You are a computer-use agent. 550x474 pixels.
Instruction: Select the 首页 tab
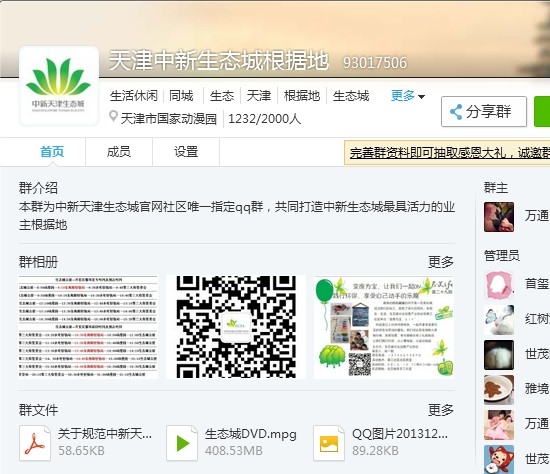coord(52,152)
